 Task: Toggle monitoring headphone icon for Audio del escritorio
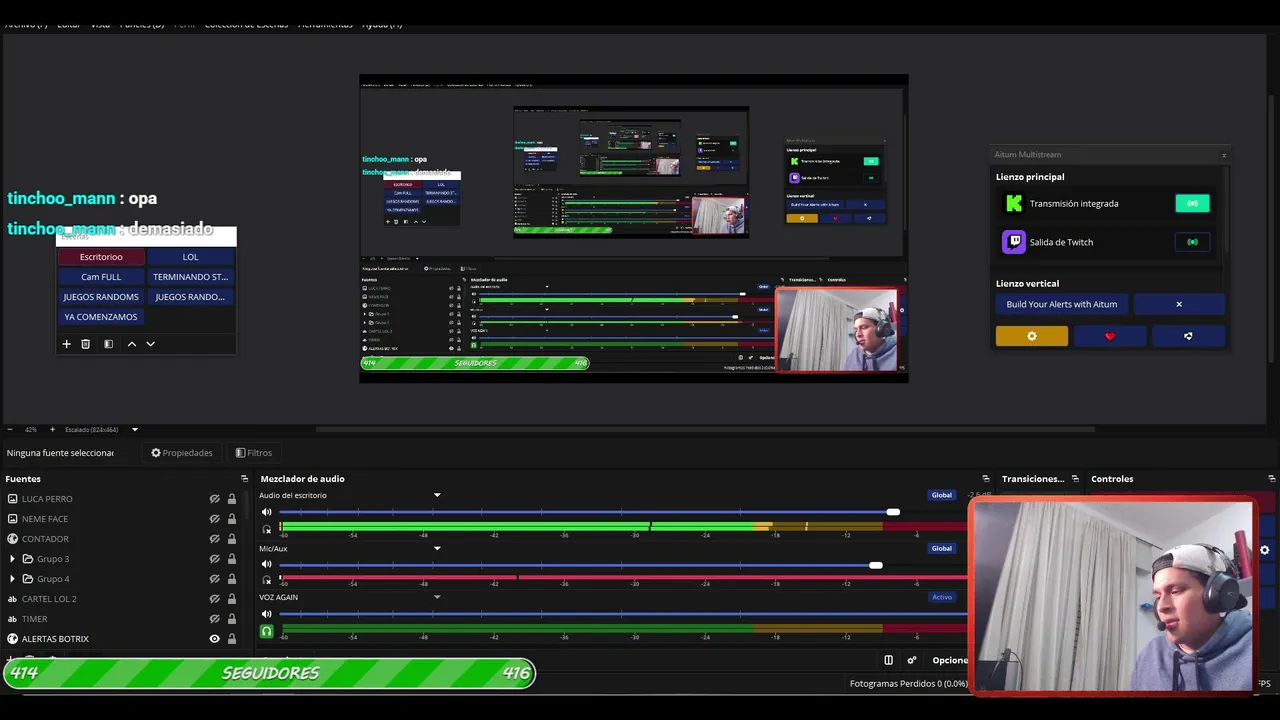pyautogui.click(x=266, y=529)
